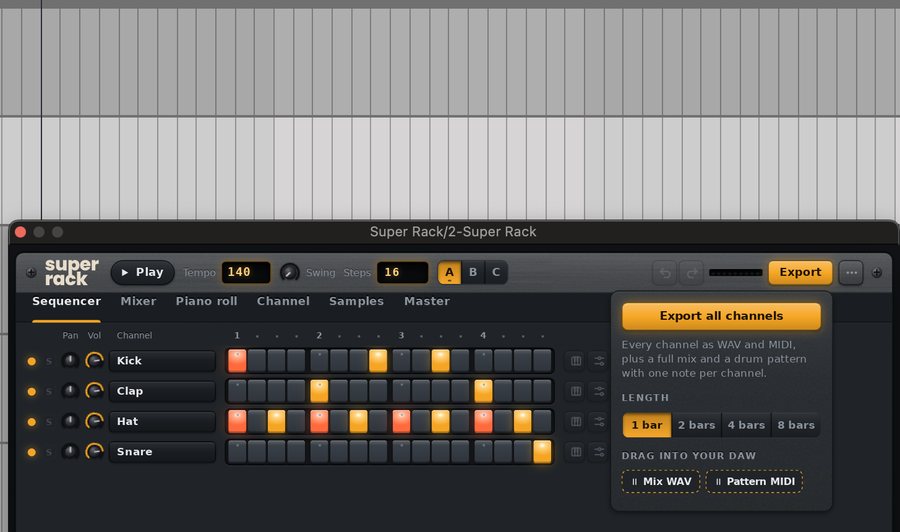Switch to the Mixer tab
900x532 pixels.
[138, 301]
